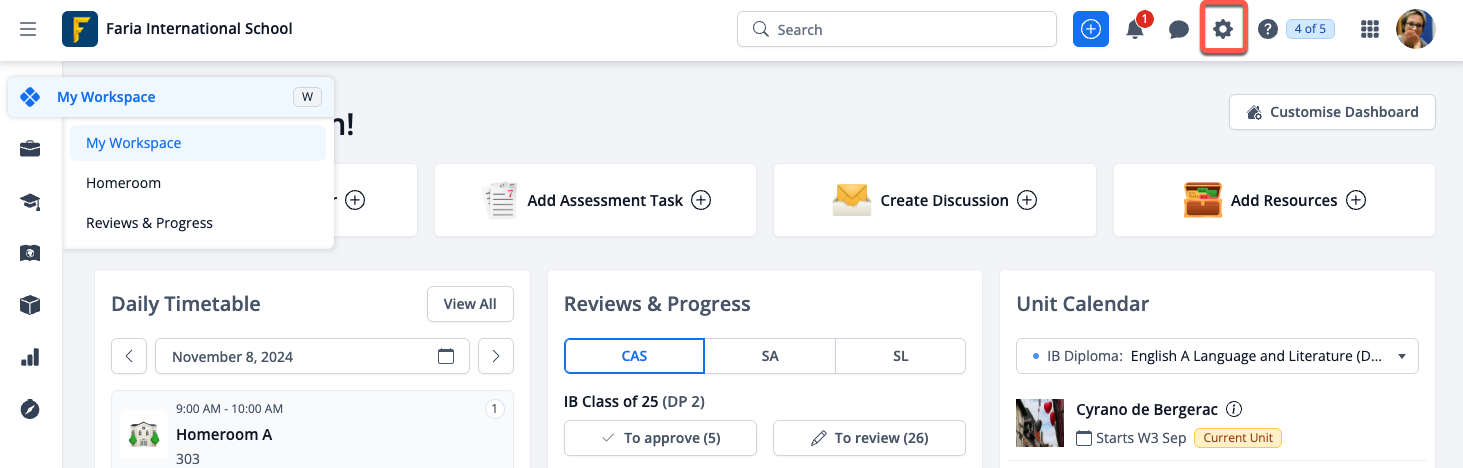Click the help question mark icon
Image resolution: width=1463 pixels, height=468 pixels.
[x=1267, y=29]
